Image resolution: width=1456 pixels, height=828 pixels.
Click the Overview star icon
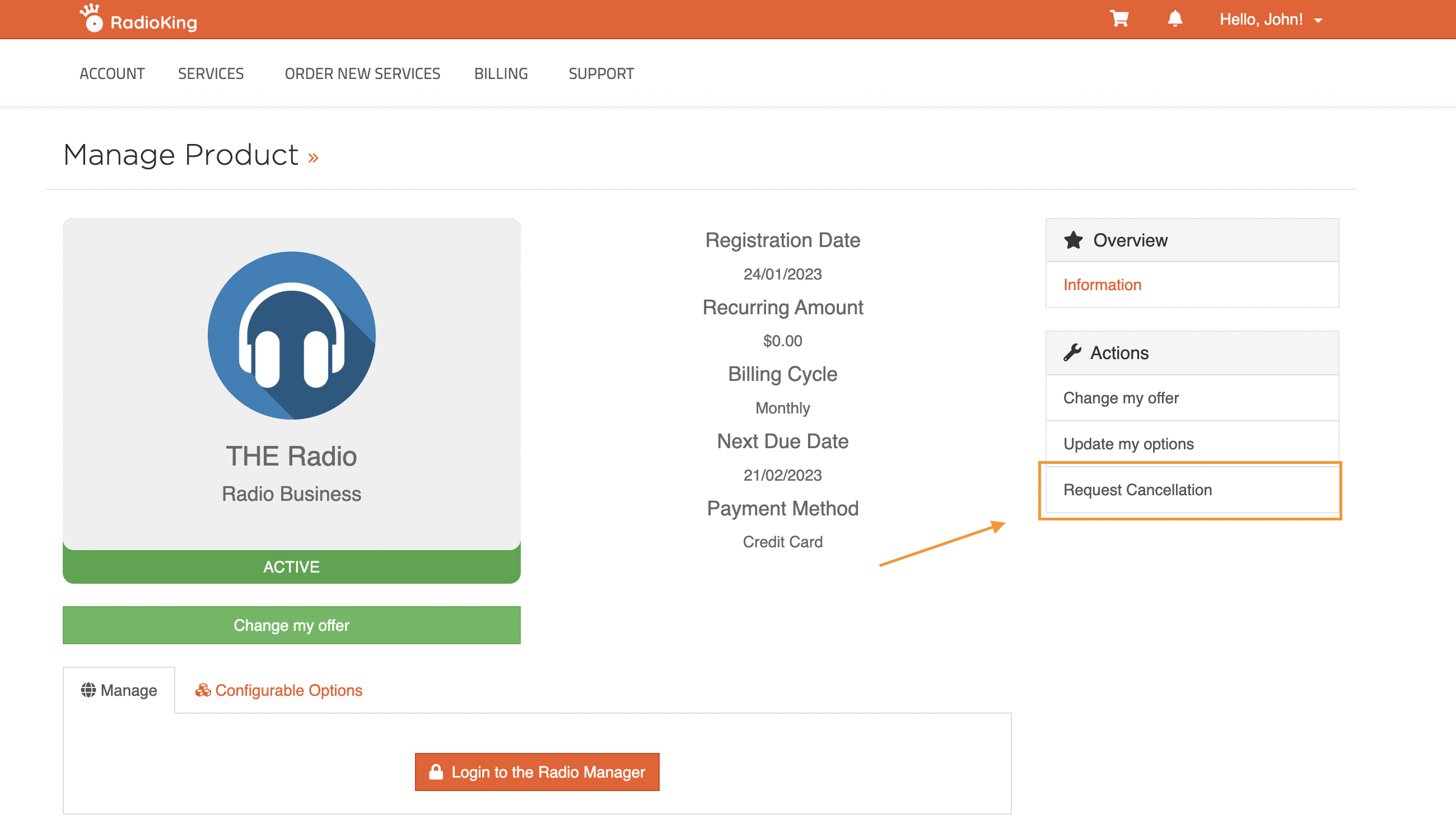point(1073,240)
